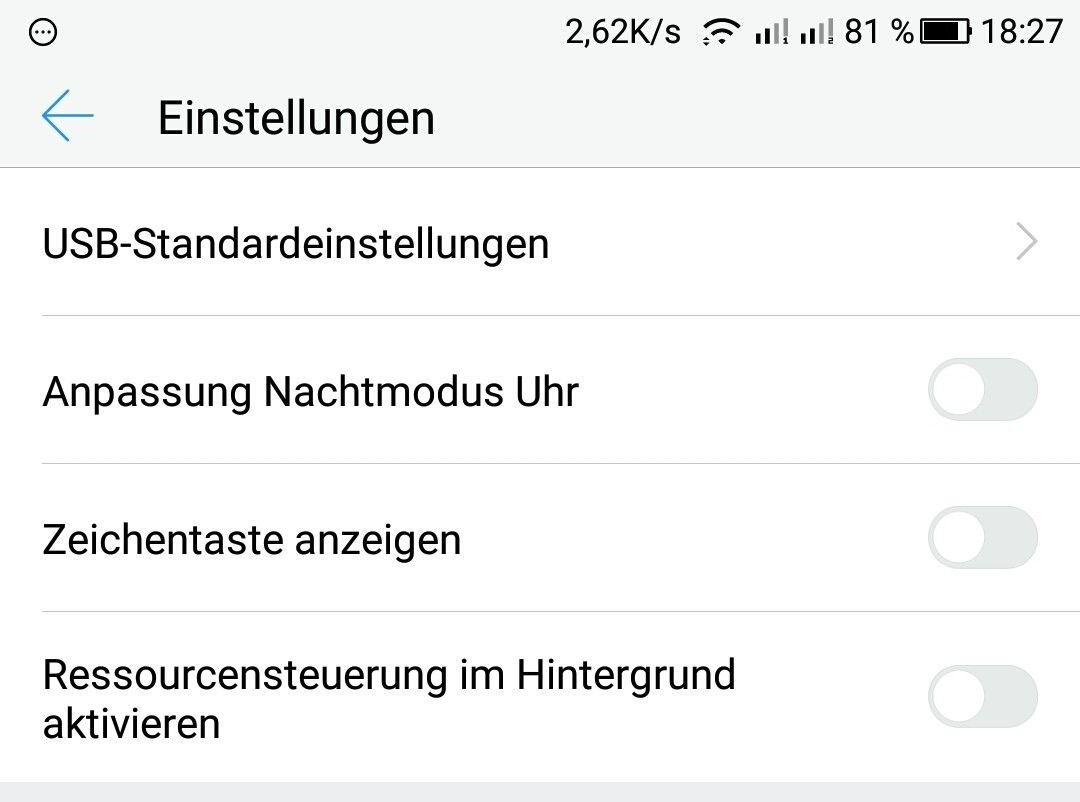Enable Anpassung Nachtmodus Uhr switch
This screenshot has height=802, width=1080.
982,389
